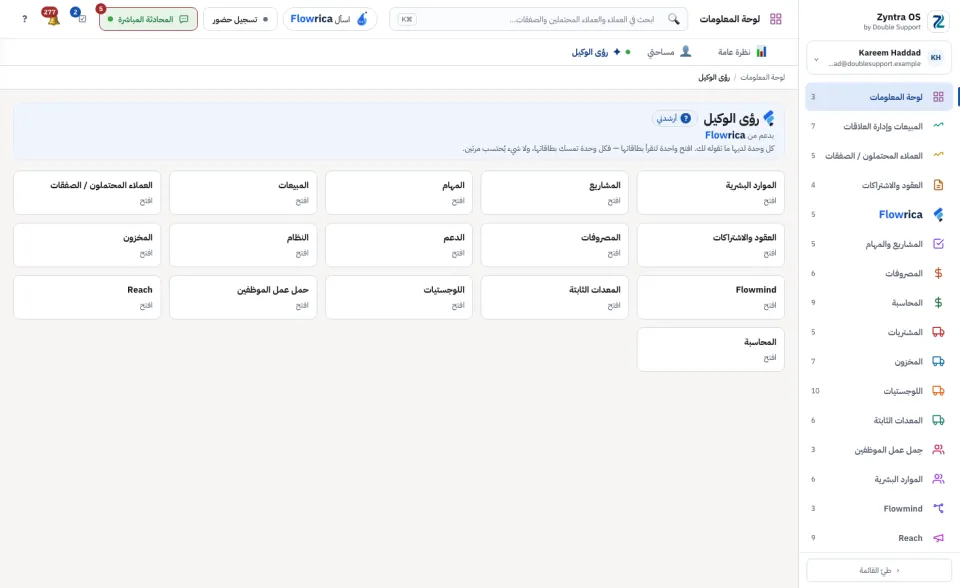Click the المحادثة المباشرة live chat button
Viewport: 960px width, 588px height.
click(148, 19)
